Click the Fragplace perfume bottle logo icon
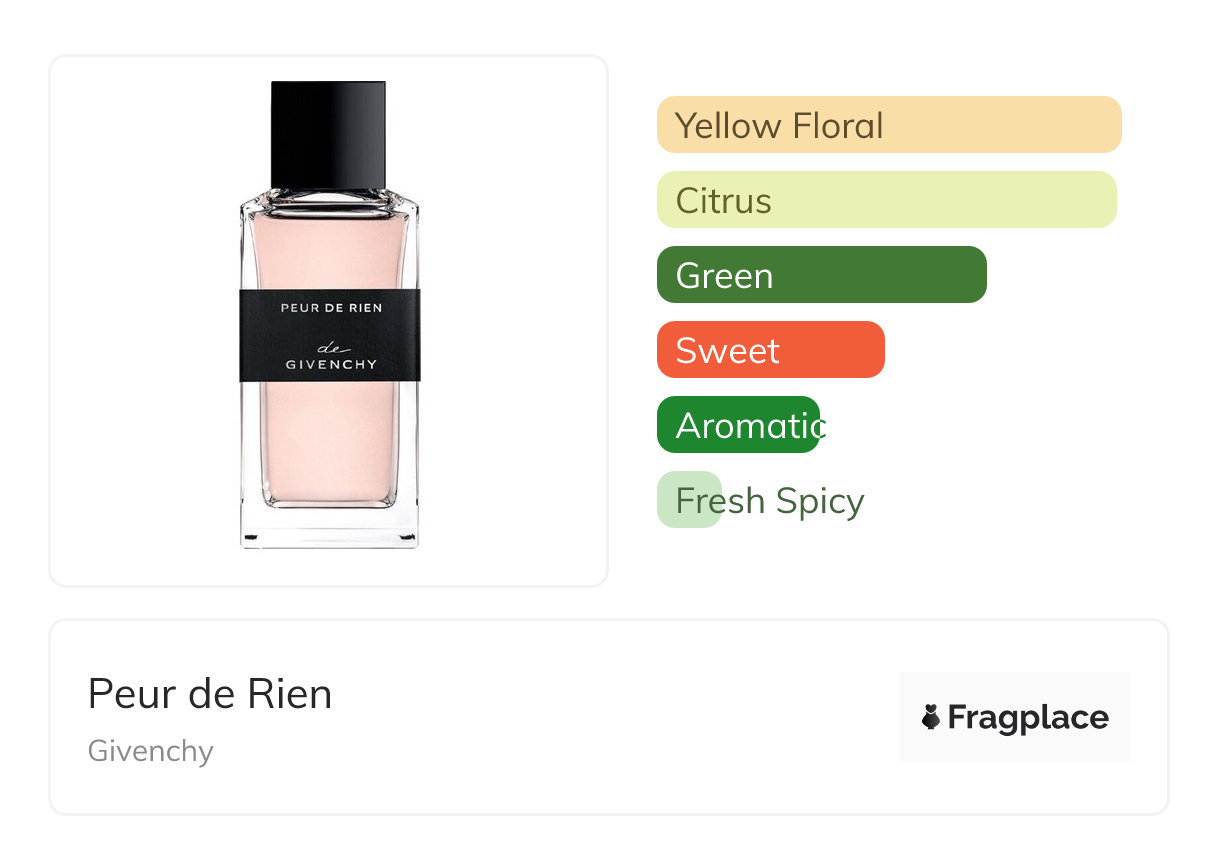 point(931,717)
